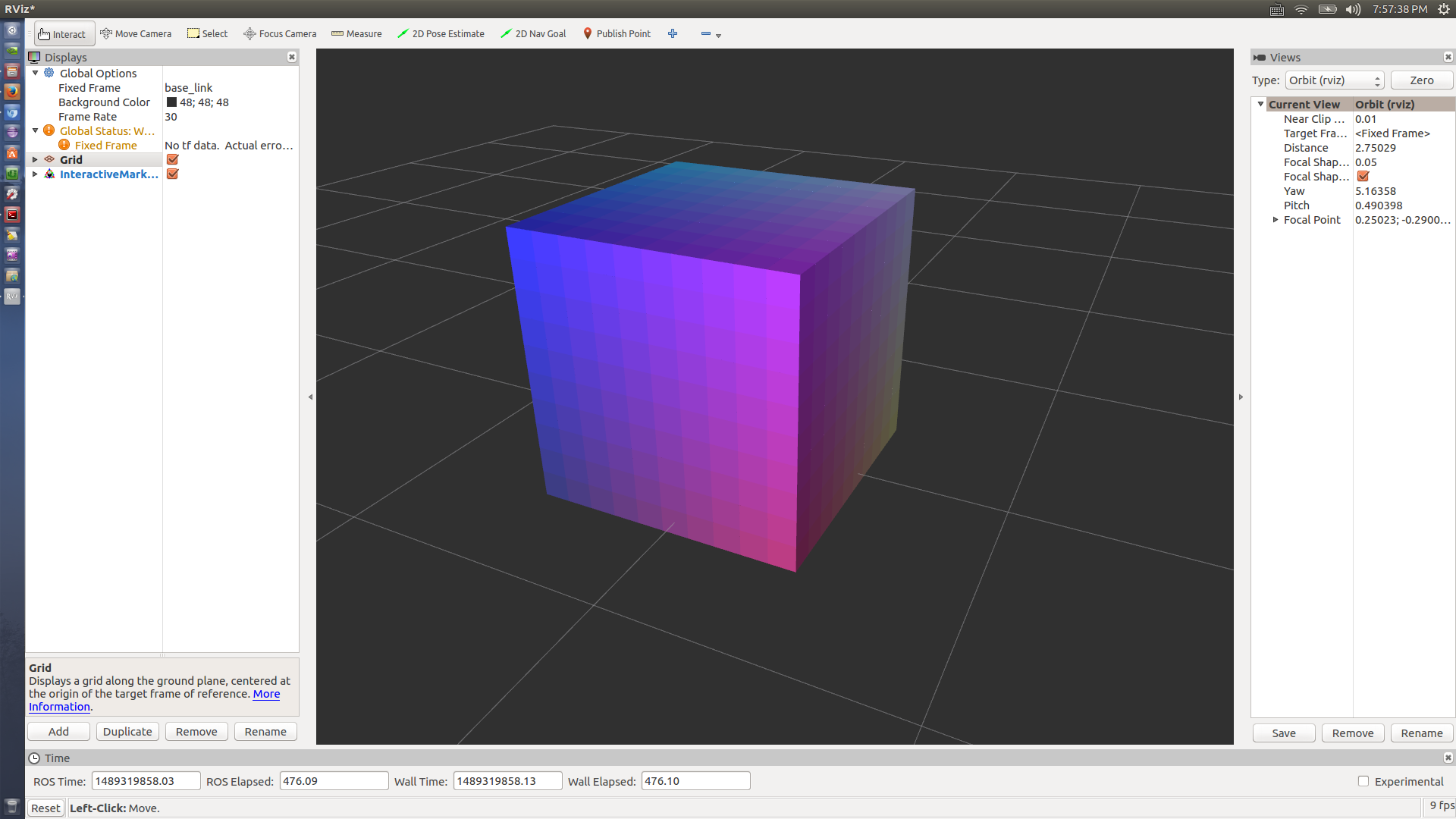Open the view Type dropdown
Viewport: 1456px width, 819px height.
[1334, 80]
